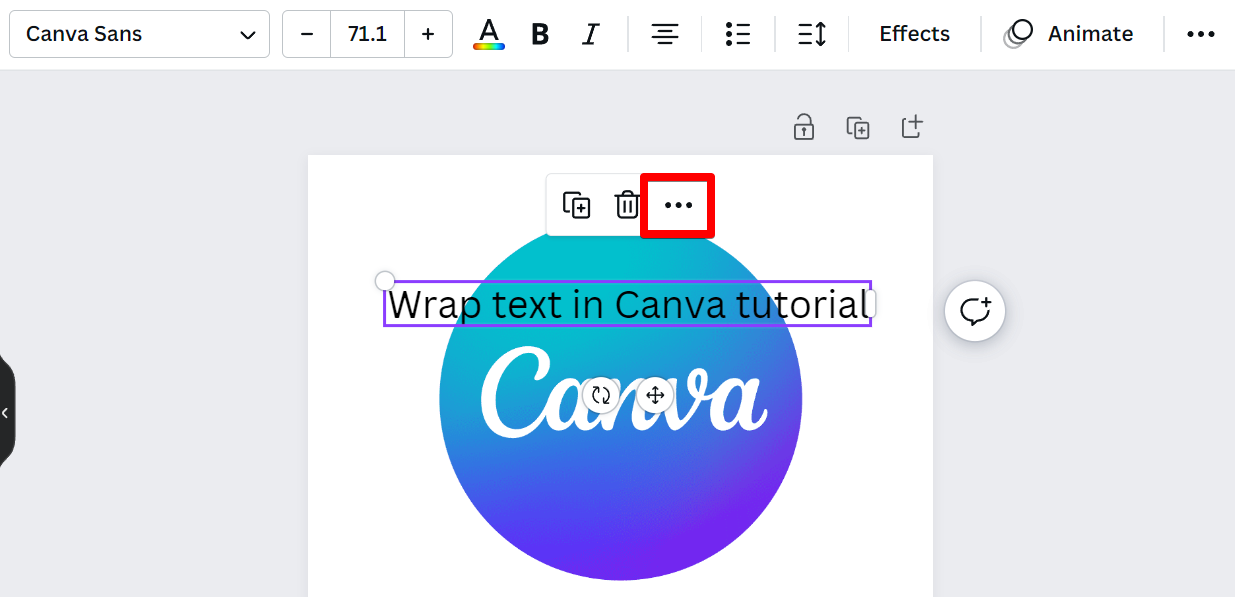Open line spacing options
The width and height of the screenshot is (1235, 597).
pos(811,34)
